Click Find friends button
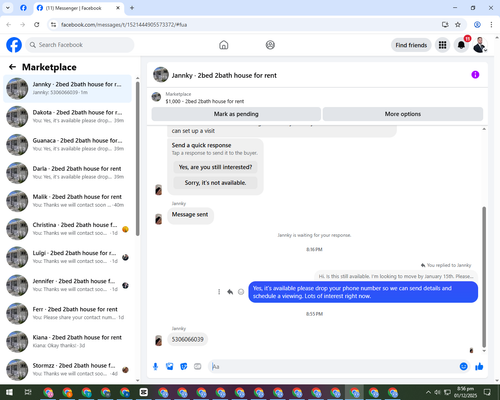Screen dimensions: 500x400 pyautogui.click(x=411, y=45)
